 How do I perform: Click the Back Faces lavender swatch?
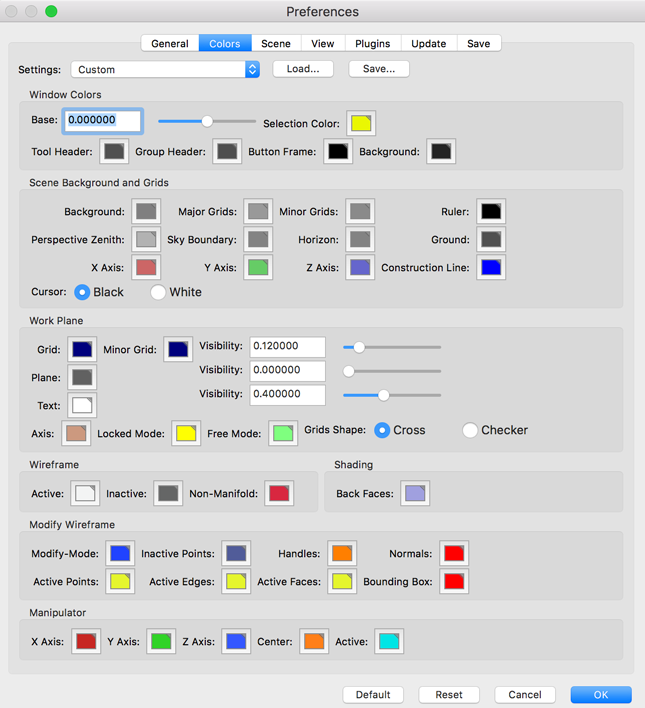coord(415,493)
